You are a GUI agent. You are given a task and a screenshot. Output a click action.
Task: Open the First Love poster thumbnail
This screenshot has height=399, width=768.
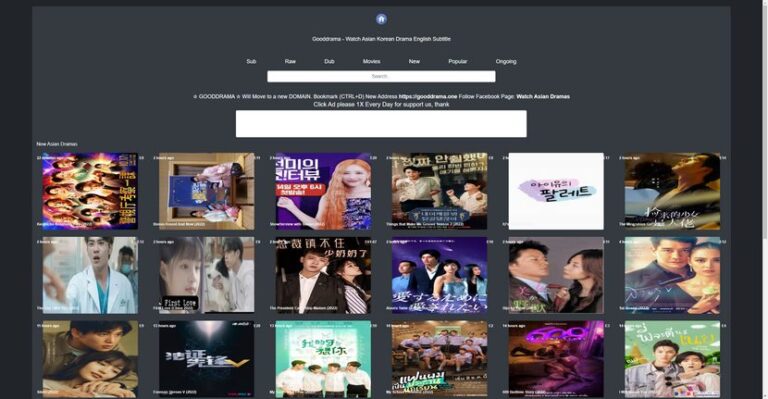(207, 275)
